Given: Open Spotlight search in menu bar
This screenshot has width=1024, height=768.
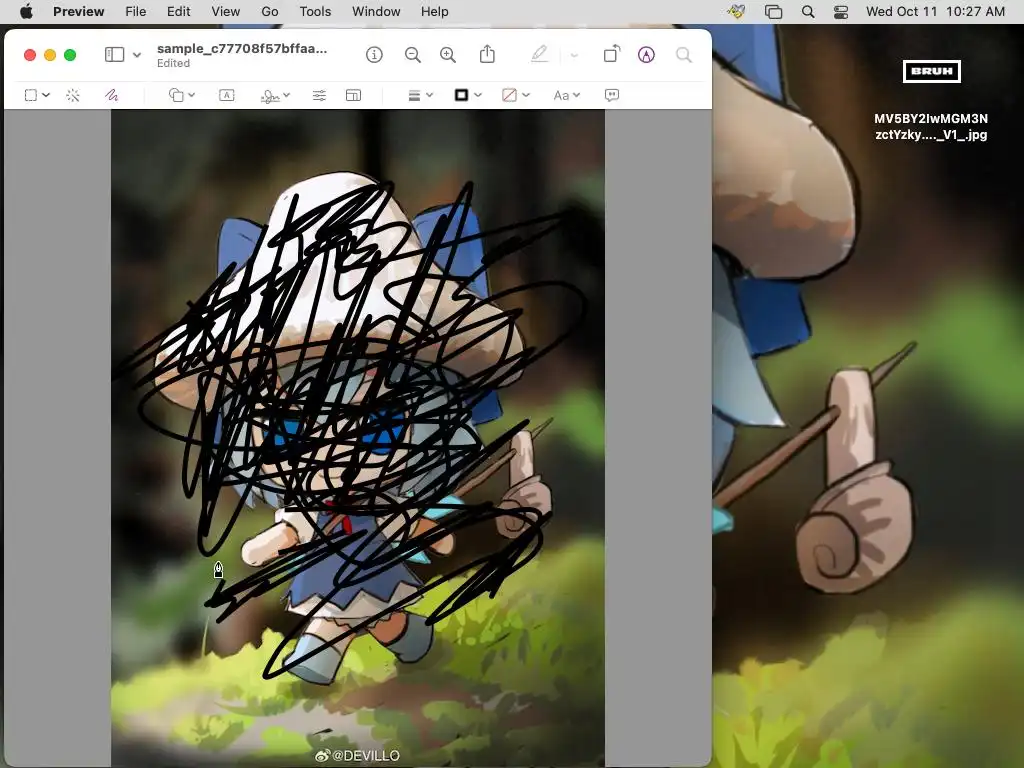Looking at the screenshot, I should click(x=808, y=12).
